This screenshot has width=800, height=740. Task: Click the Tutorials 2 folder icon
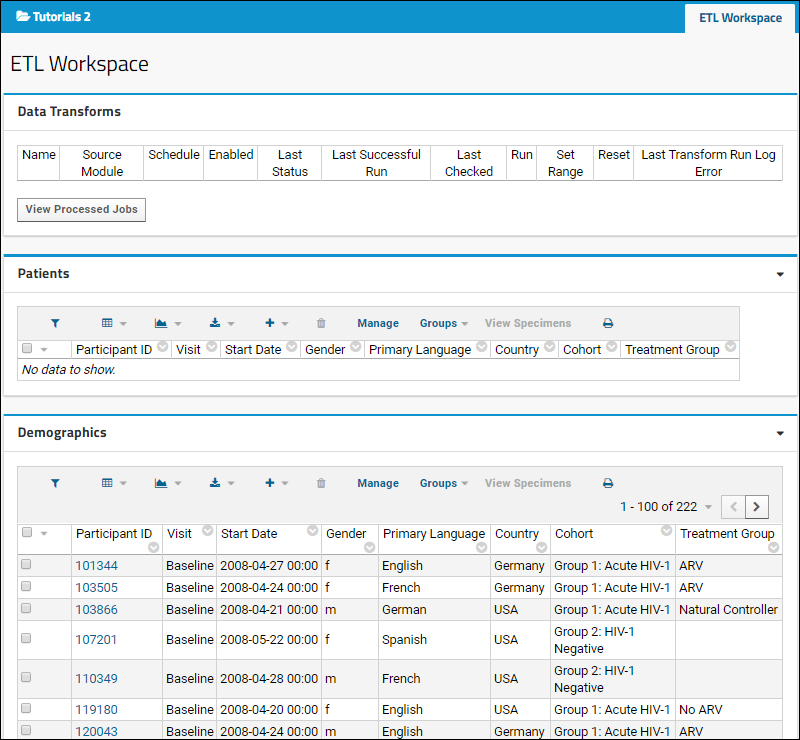click(22, 16)
